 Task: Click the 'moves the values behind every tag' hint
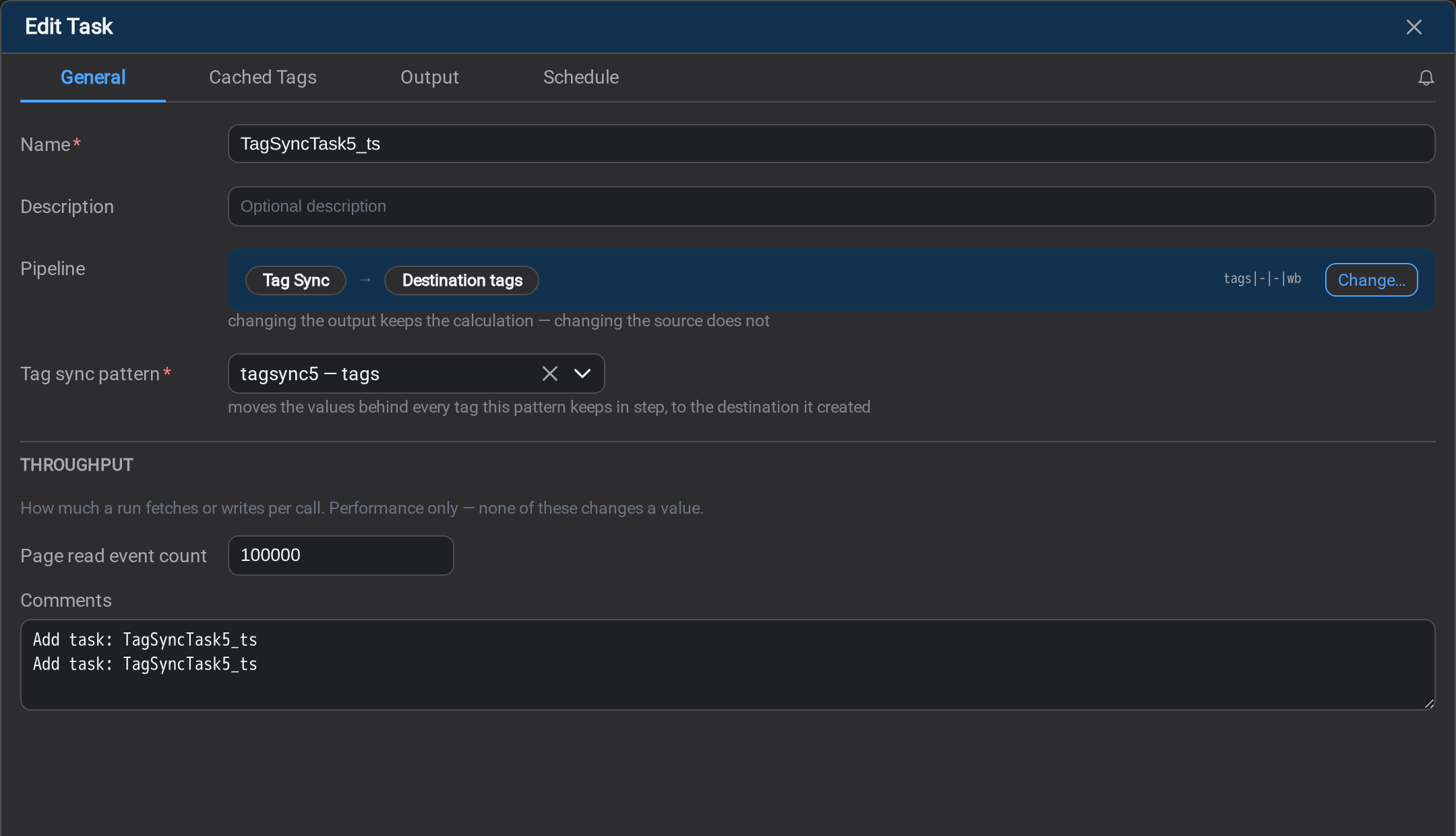[x=549, y=407]
